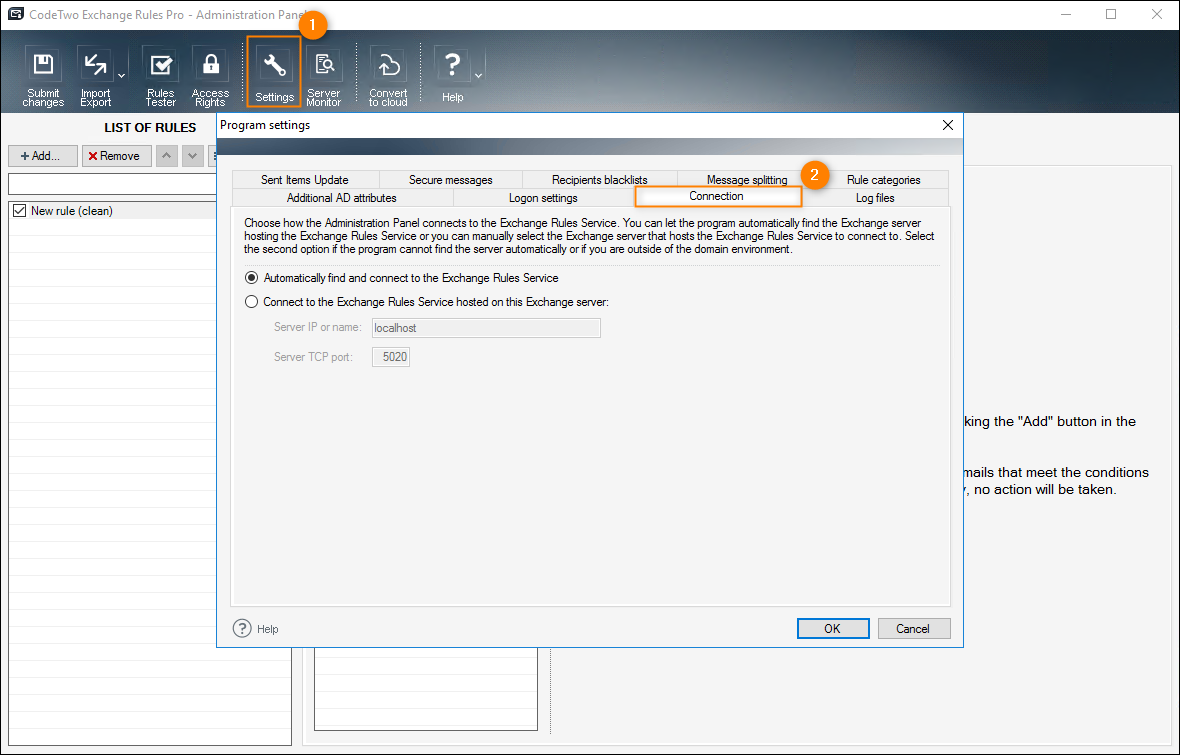The height and width of the screenshot is (755, 1180).
Task: Select Automatically find and connect radio option
Action: pos(251,278)
